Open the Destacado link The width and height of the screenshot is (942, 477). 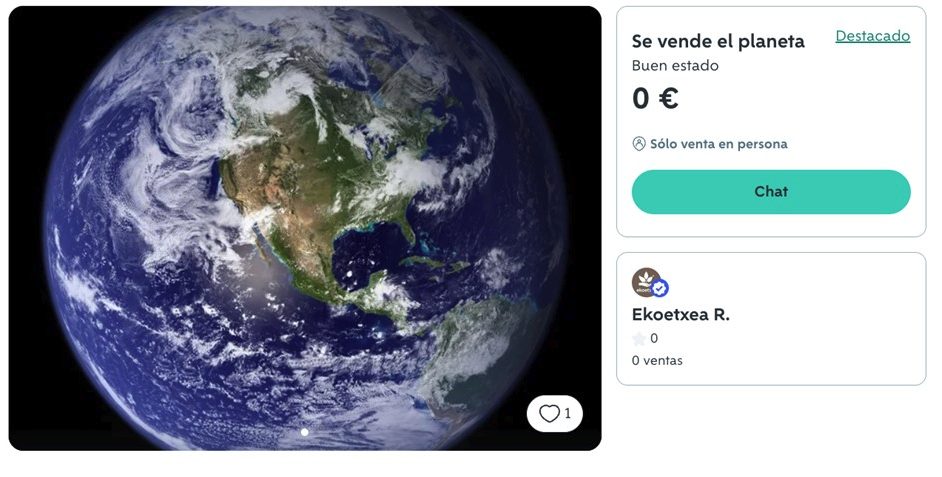tap(872, 36)
